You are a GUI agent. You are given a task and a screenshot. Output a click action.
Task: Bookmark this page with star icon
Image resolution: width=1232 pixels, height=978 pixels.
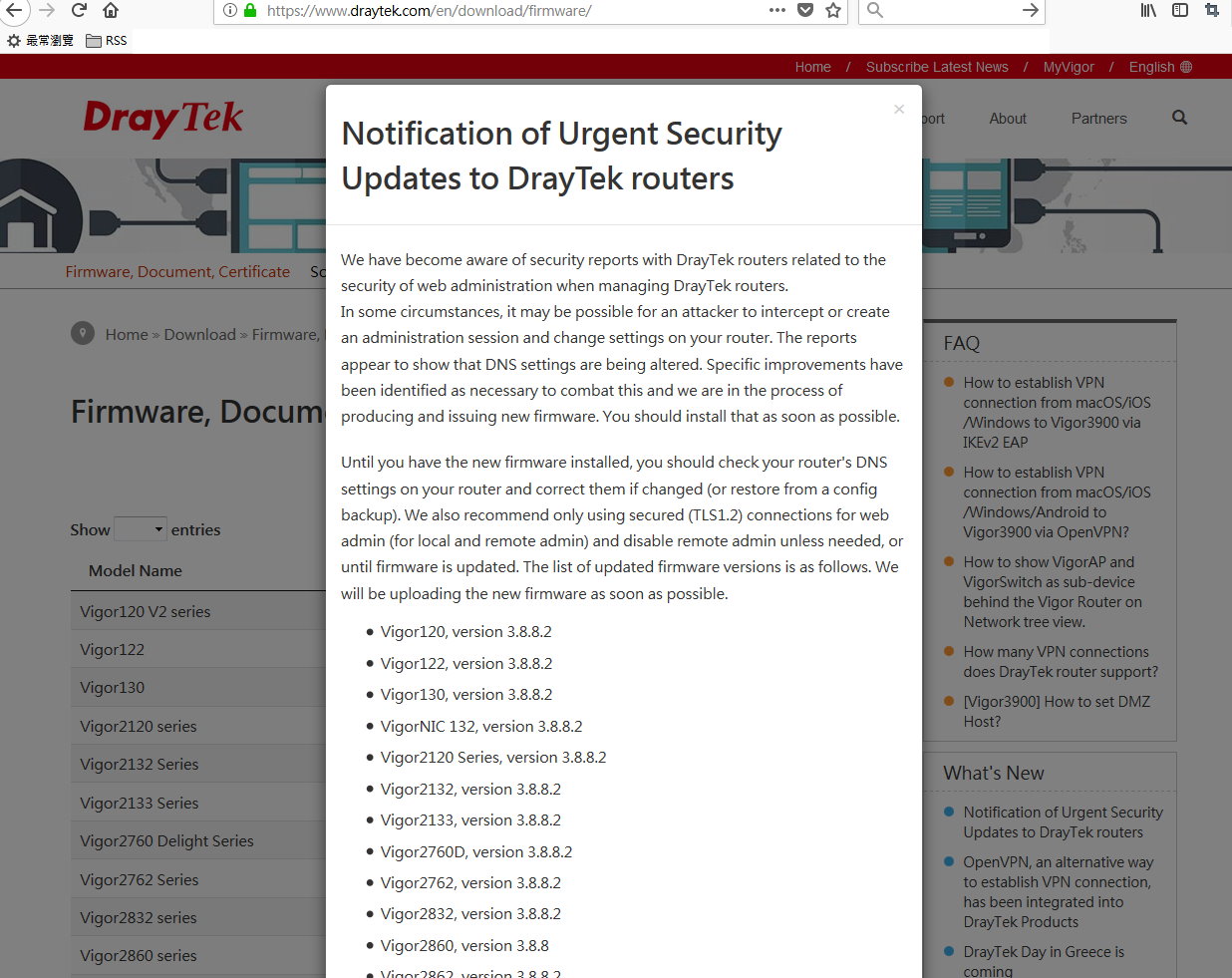tap(833, 10)
